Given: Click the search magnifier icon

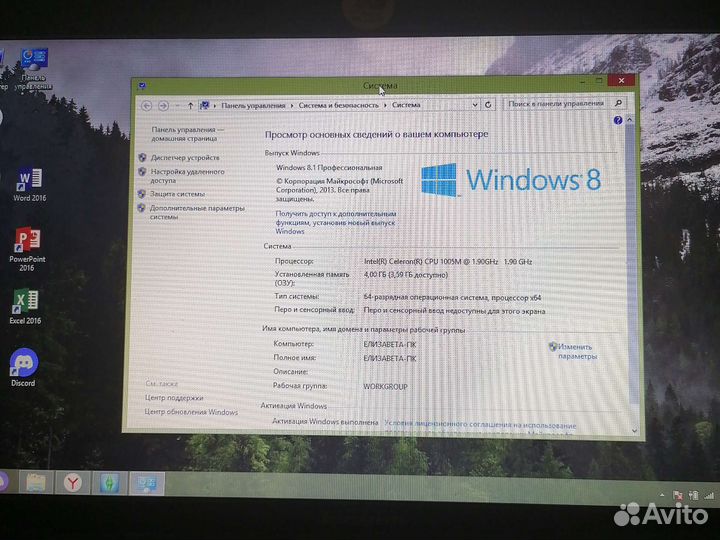Looking at the screenshot, I should [x=618, y=103].
